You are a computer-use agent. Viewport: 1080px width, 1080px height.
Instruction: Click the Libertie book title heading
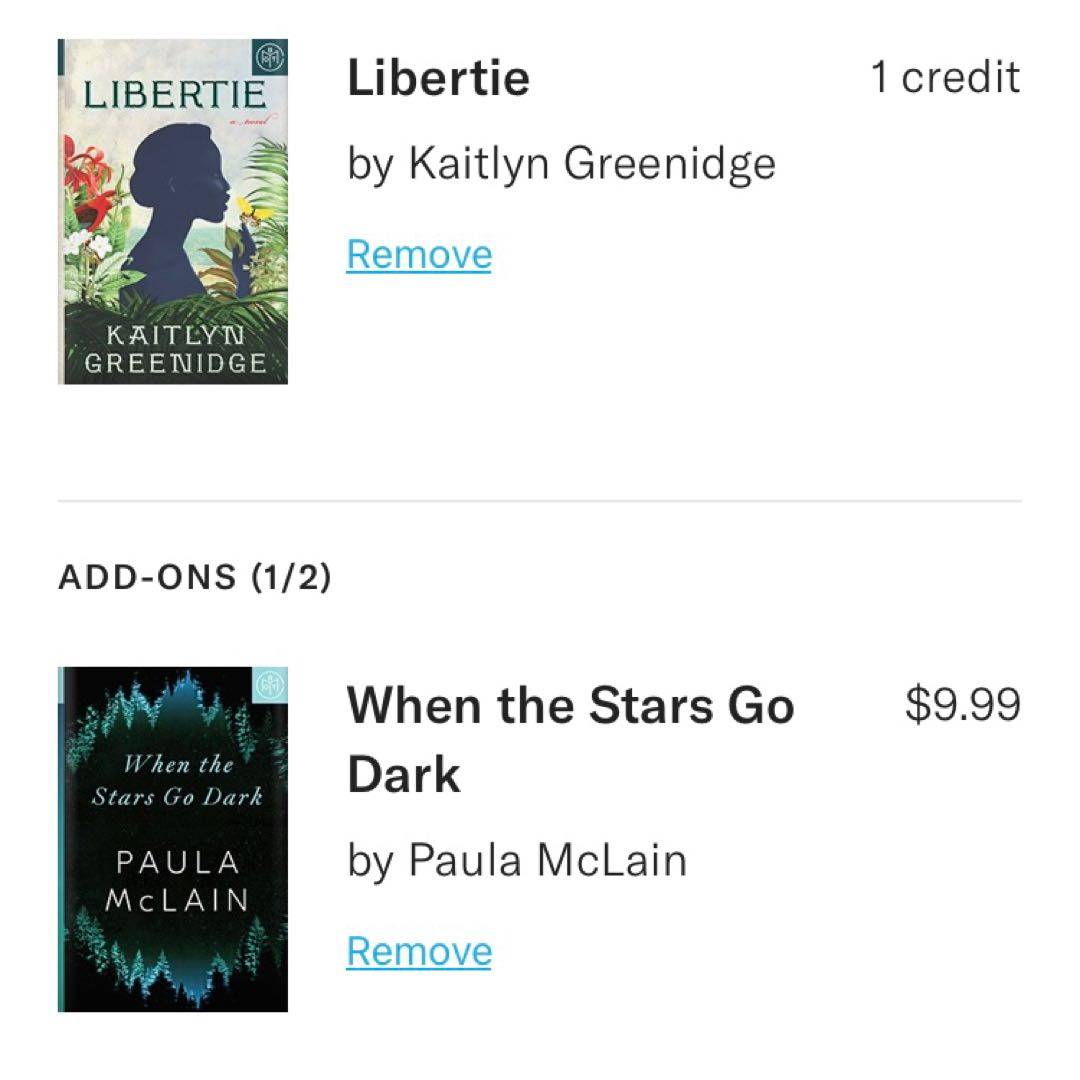(438, 79)
